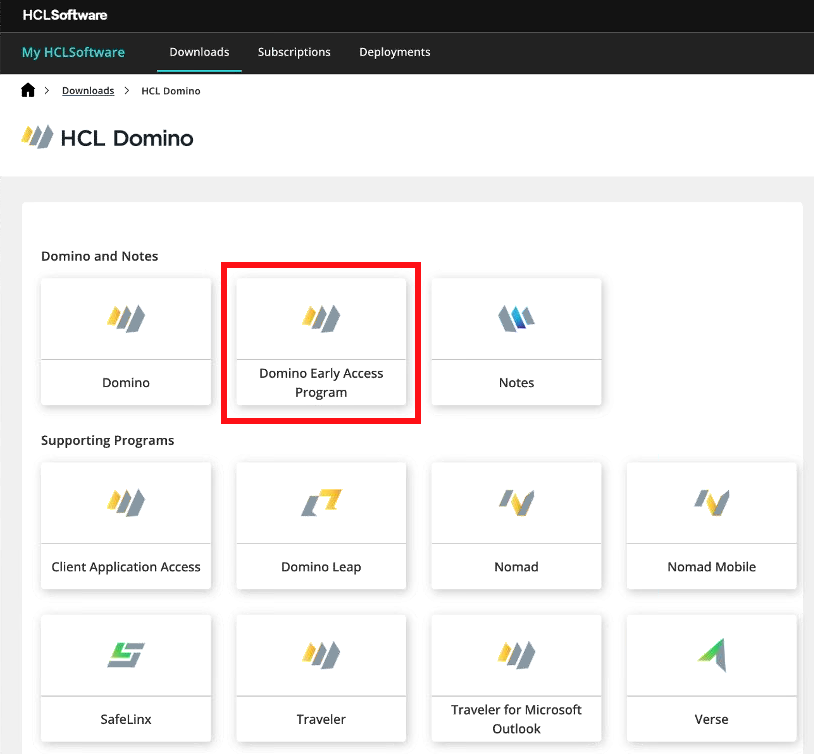Click the HCL Domino page title
Screen dimensions: 814x754
pyautogui.click(x=127, y=138)
